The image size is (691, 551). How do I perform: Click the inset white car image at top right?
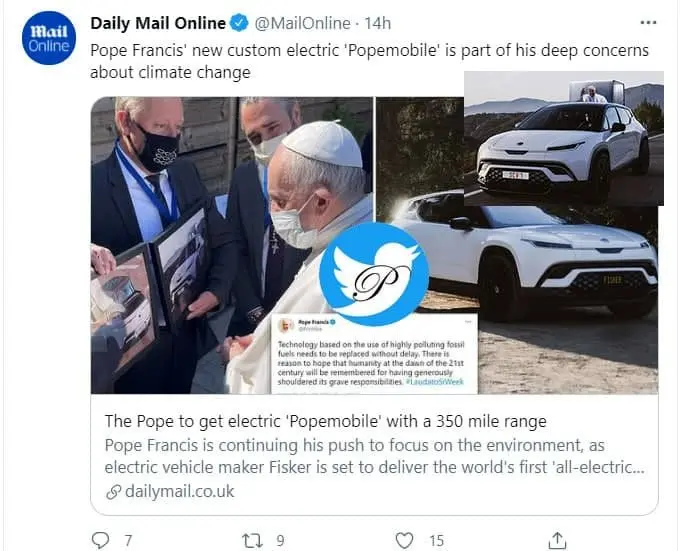(x=563, y=140)
